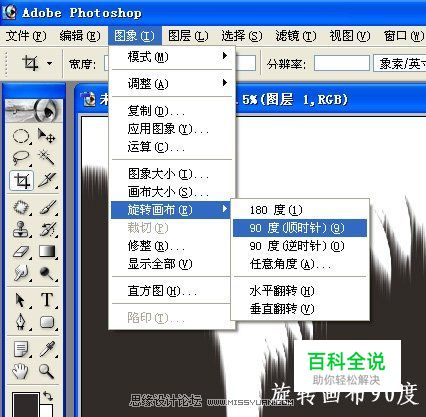Choose 复制(D)... from Image menu
Viewport: 426px width, 417px height.
171,111
